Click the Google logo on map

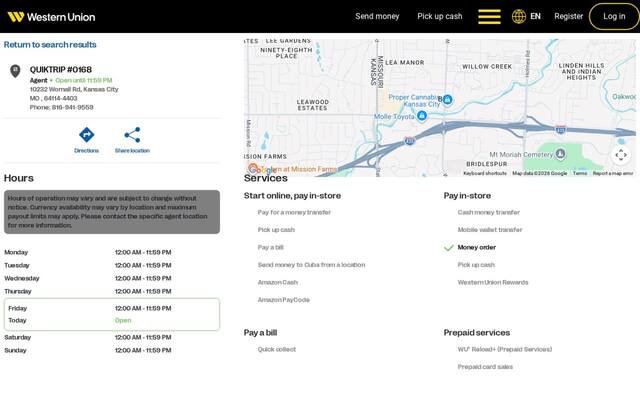(261, 169)
